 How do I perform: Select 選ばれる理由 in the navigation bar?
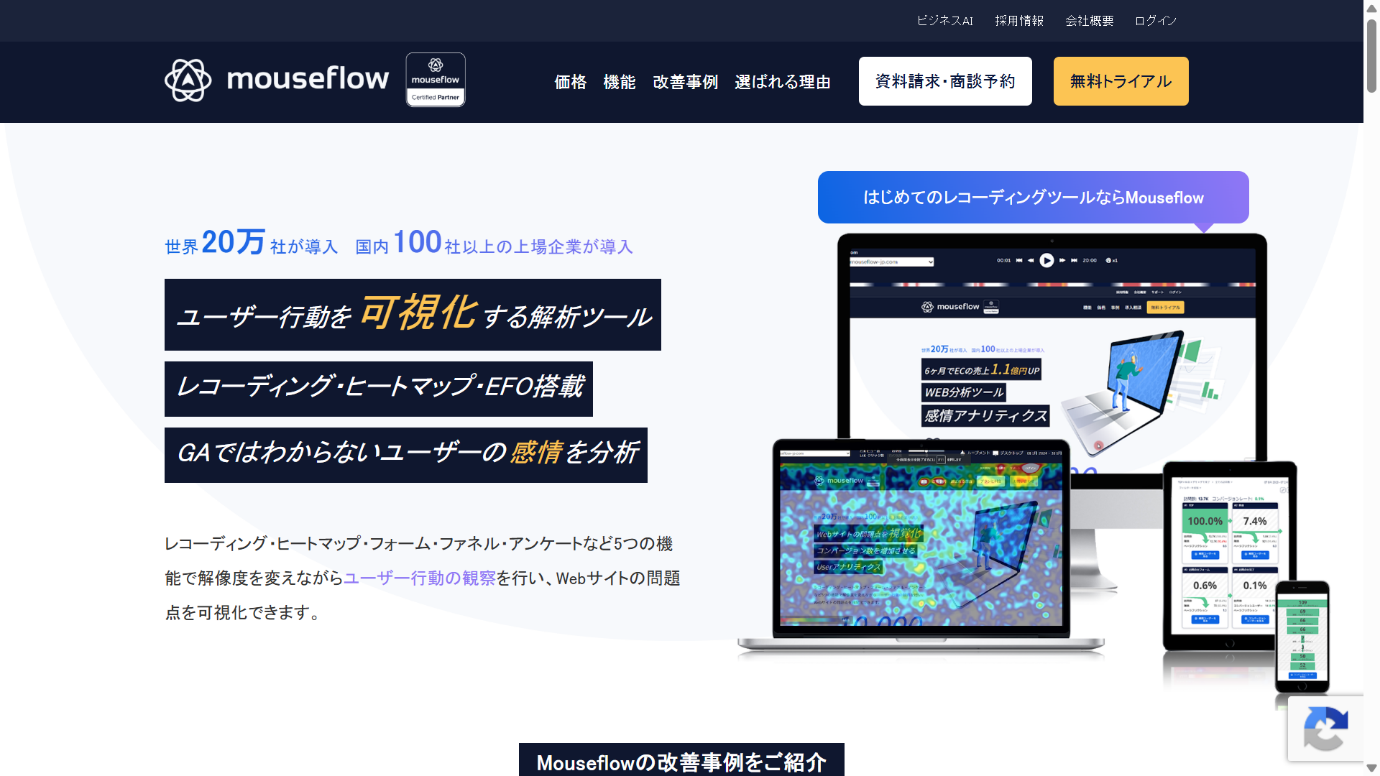click(783, 82)
